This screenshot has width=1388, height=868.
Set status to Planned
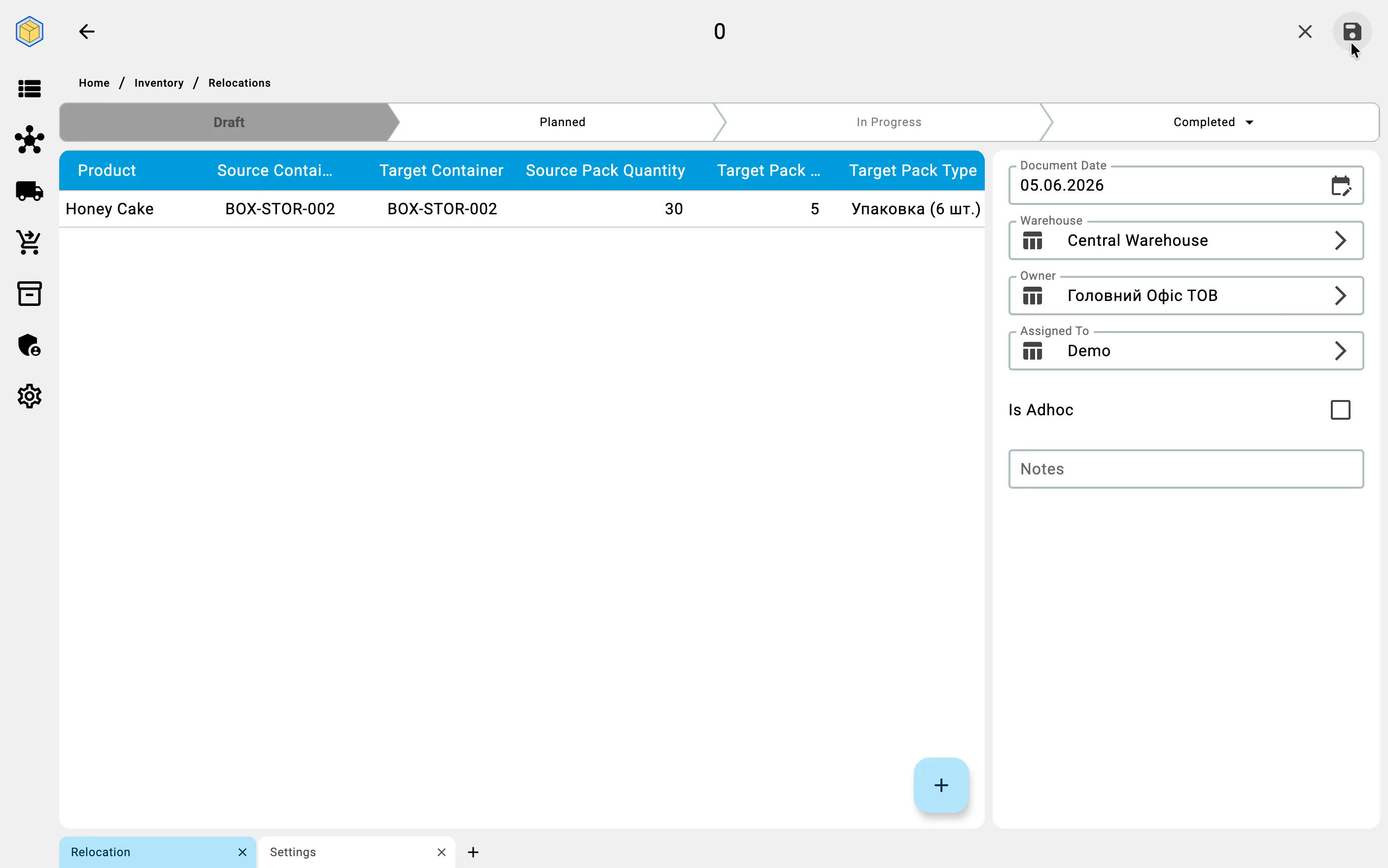(561, 122)
